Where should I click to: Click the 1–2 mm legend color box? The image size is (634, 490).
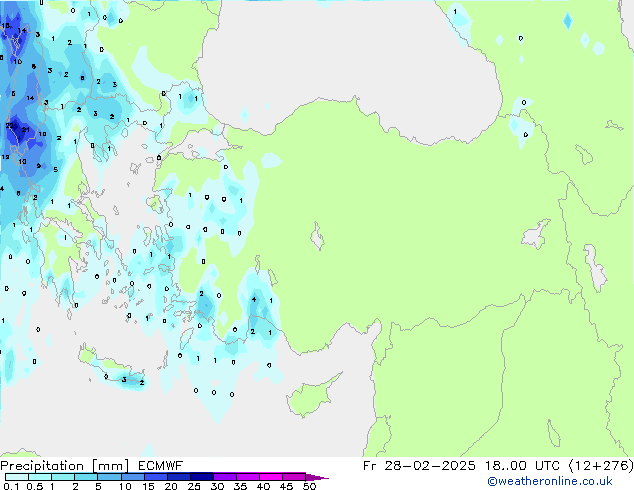tap(63, 477)
